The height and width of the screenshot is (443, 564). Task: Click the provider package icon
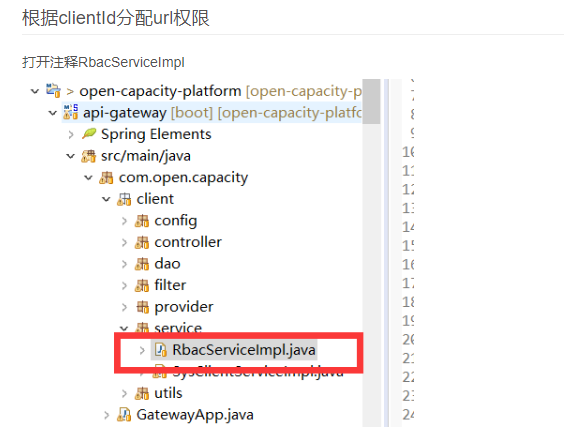click(142, 307)
